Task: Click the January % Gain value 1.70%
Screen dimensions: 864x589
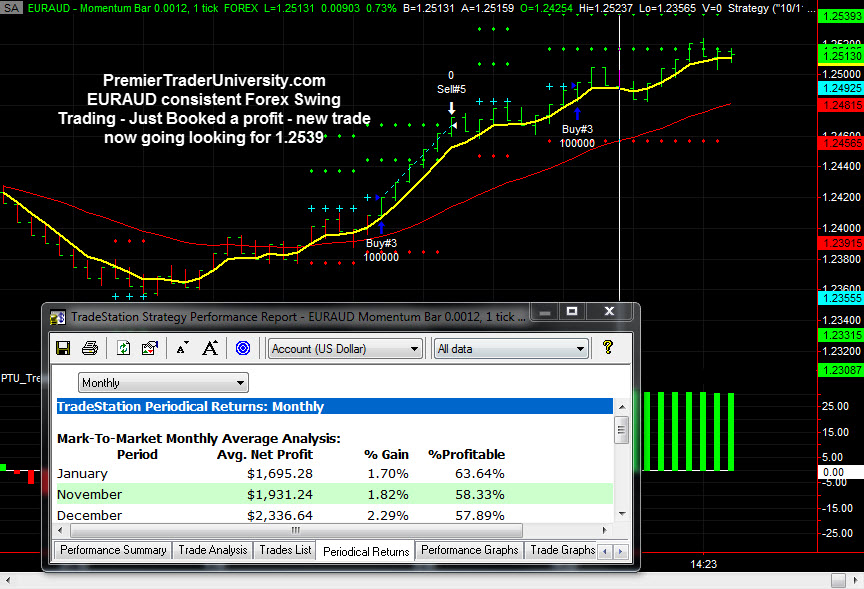Action: click(x=388, y=474)
